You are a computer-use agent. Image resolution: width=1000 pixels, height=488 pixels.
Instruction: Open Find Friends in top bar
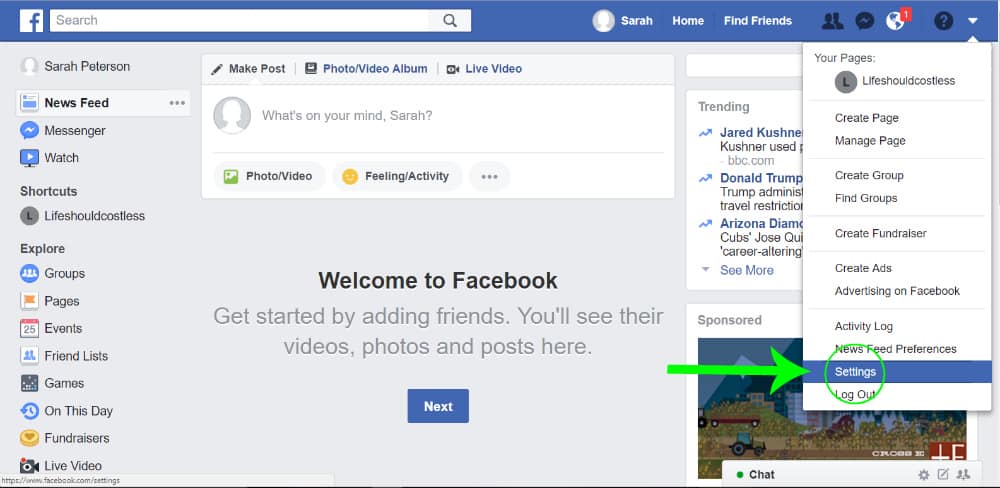click(x=758, y=20)
